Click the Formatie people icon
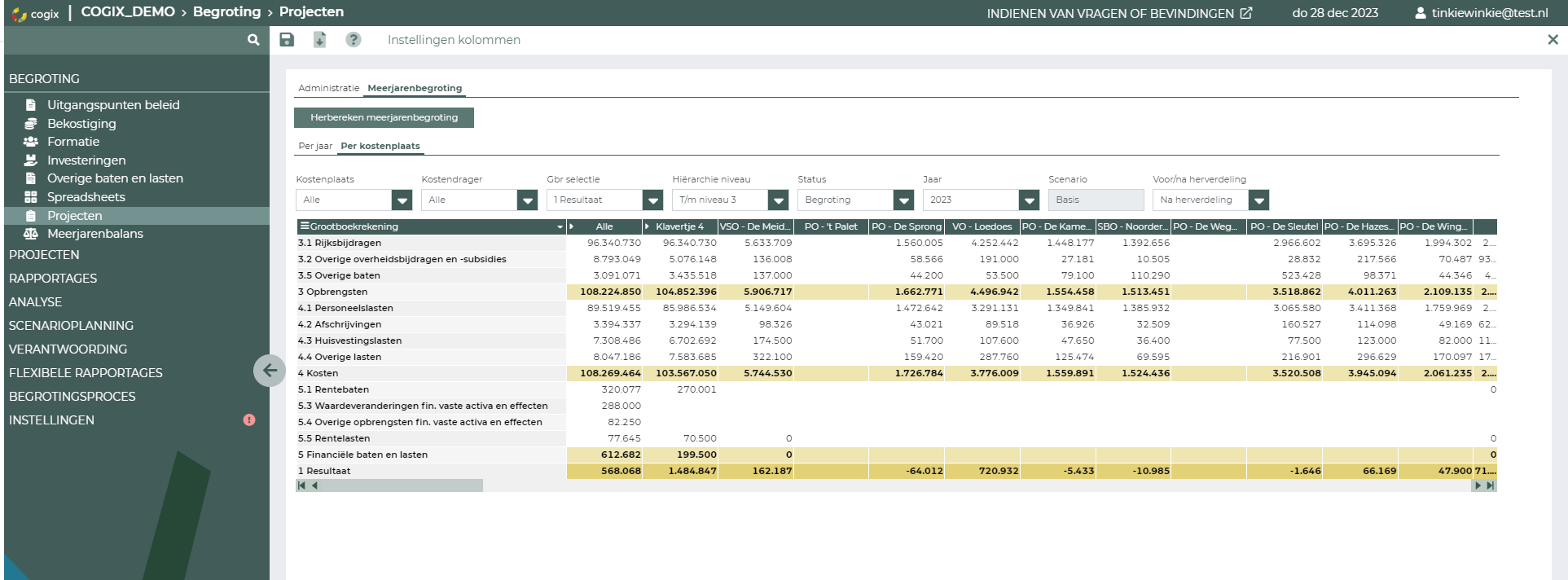This screenshot has height=580, width=1568. pyautogui.click(x=31, y=142)
